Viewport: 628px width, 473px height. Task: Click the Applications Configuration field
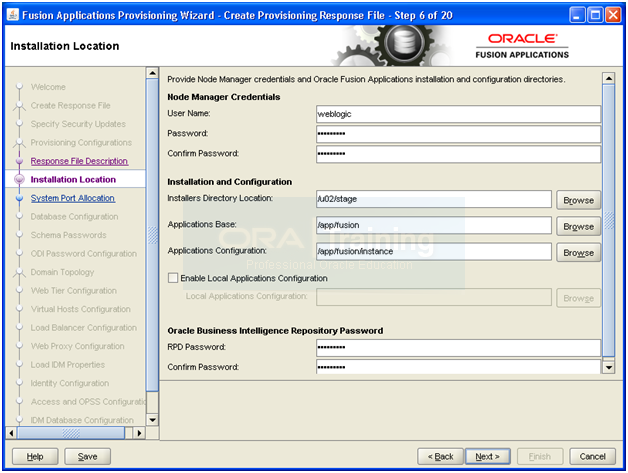(x=434, y=252)
